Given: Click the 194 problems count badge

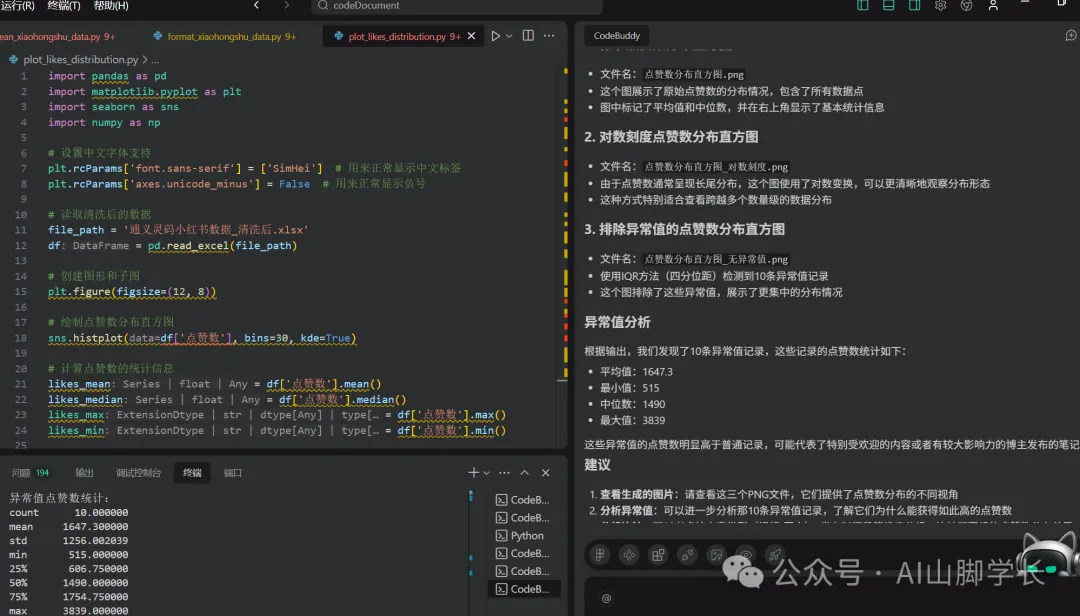Looking at the screenshot, I should 43,473.
